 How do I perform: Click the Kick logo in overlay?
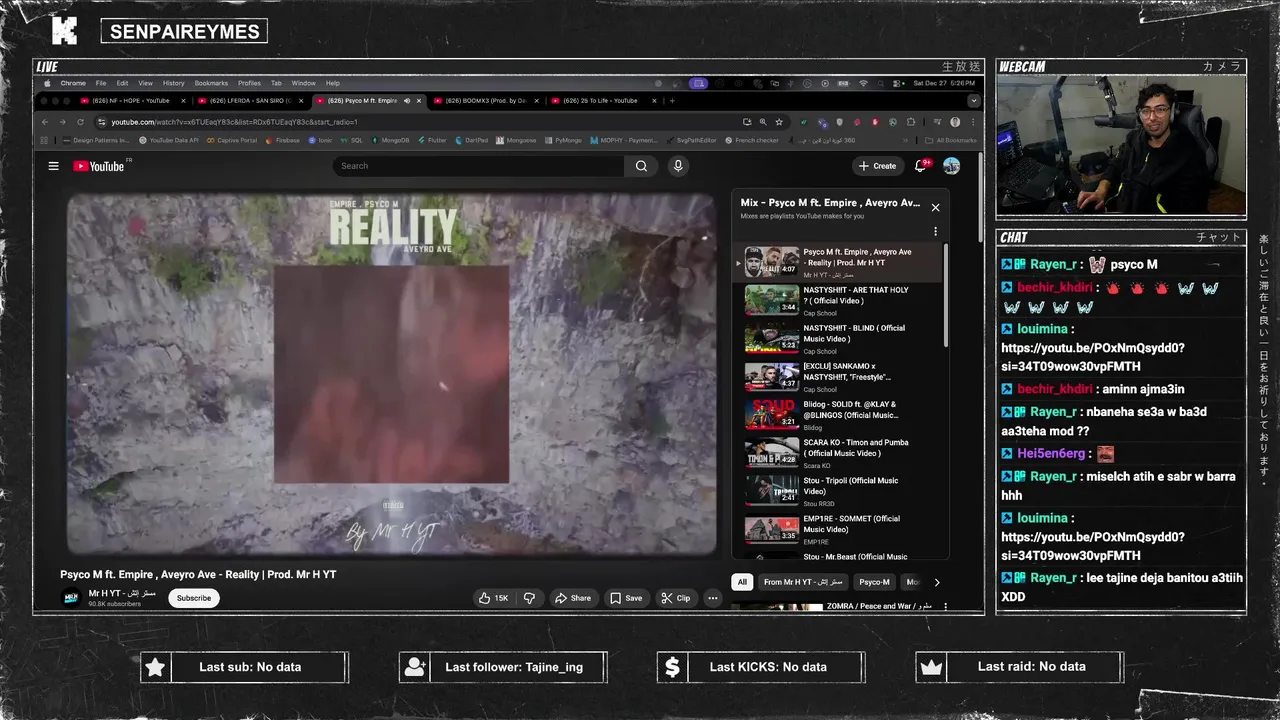pyautogui.click(x=64, y=31)
